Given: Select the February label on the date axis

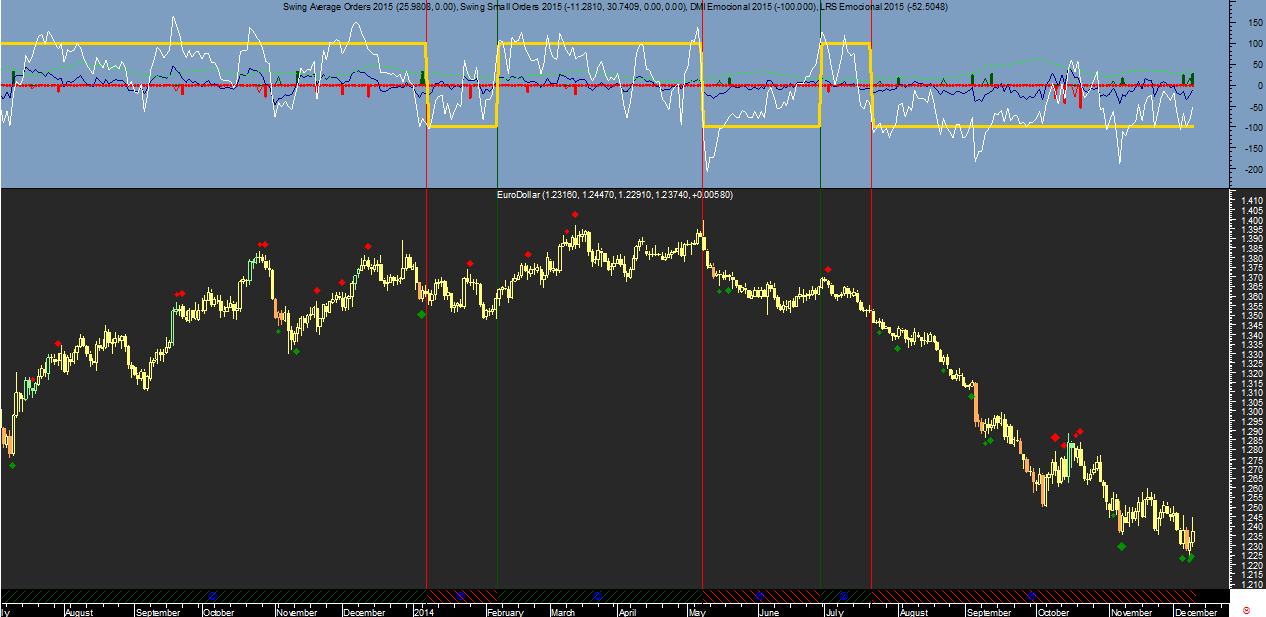Looking at the screenshot, I should tap(507, 611).
